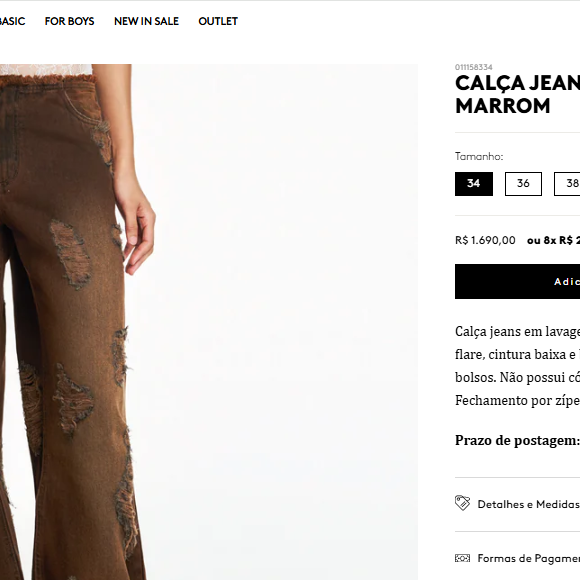Pick size 38 option
Screen dimensions: 580x580
(x=567, y=184)
